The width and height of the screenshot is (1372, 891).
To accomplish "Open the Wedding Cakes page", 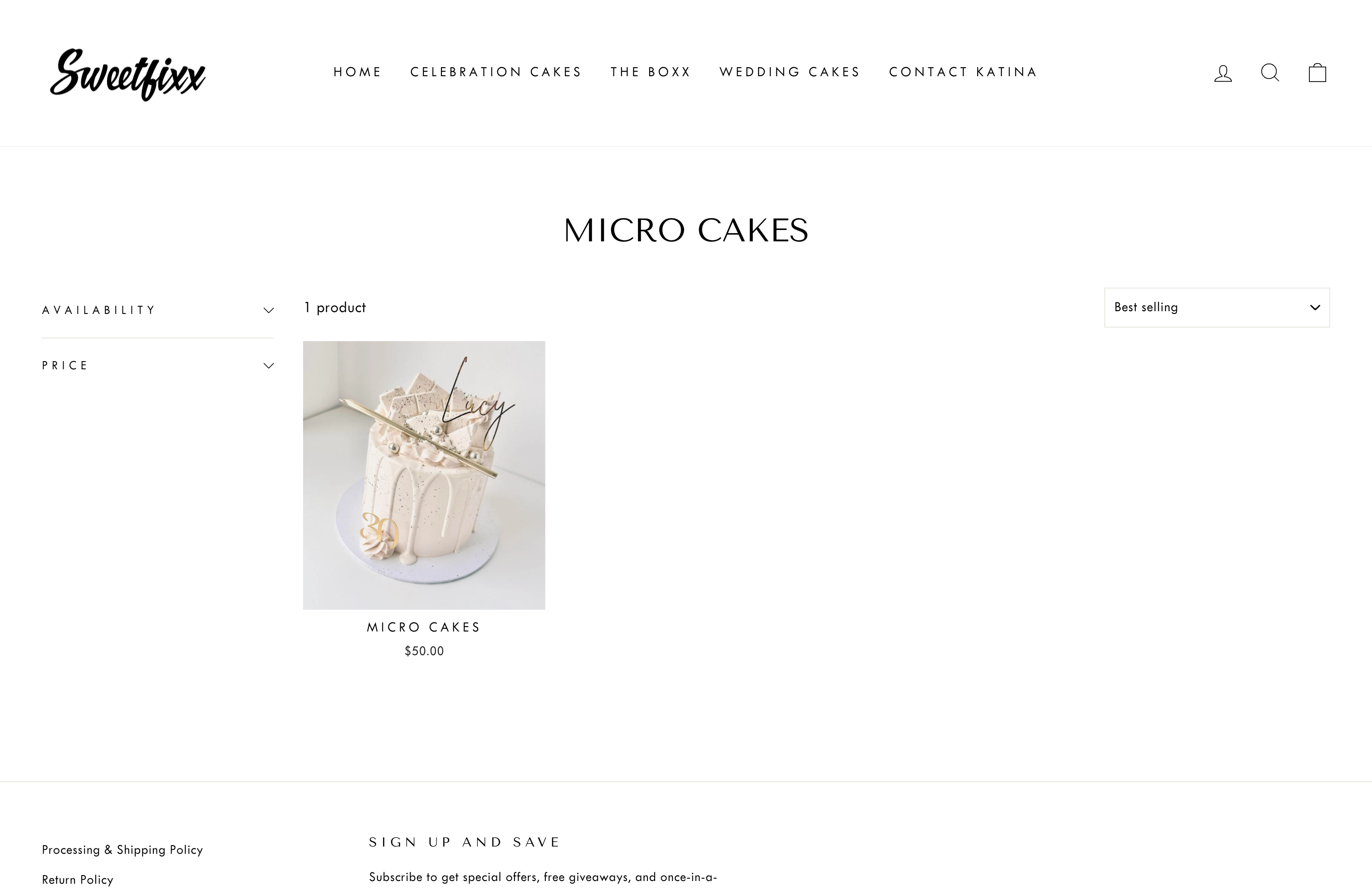I will pyautogui.click(x=790, y=72).
